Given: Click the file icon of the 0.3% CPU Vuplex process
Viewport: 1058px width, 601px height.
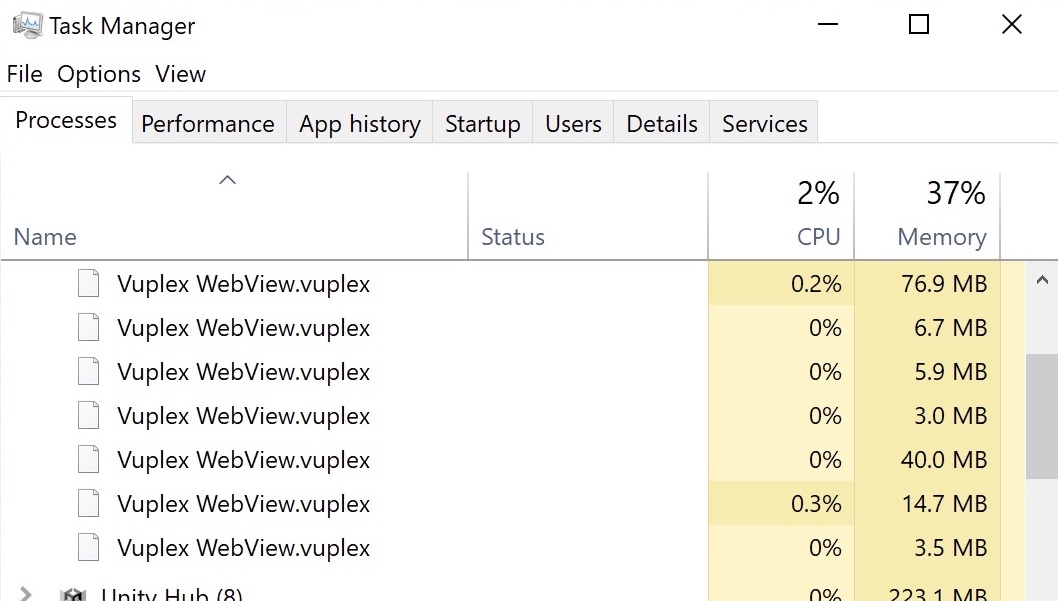Looking at the screenshot, I should pyautogui.click(x=87, y=503).
